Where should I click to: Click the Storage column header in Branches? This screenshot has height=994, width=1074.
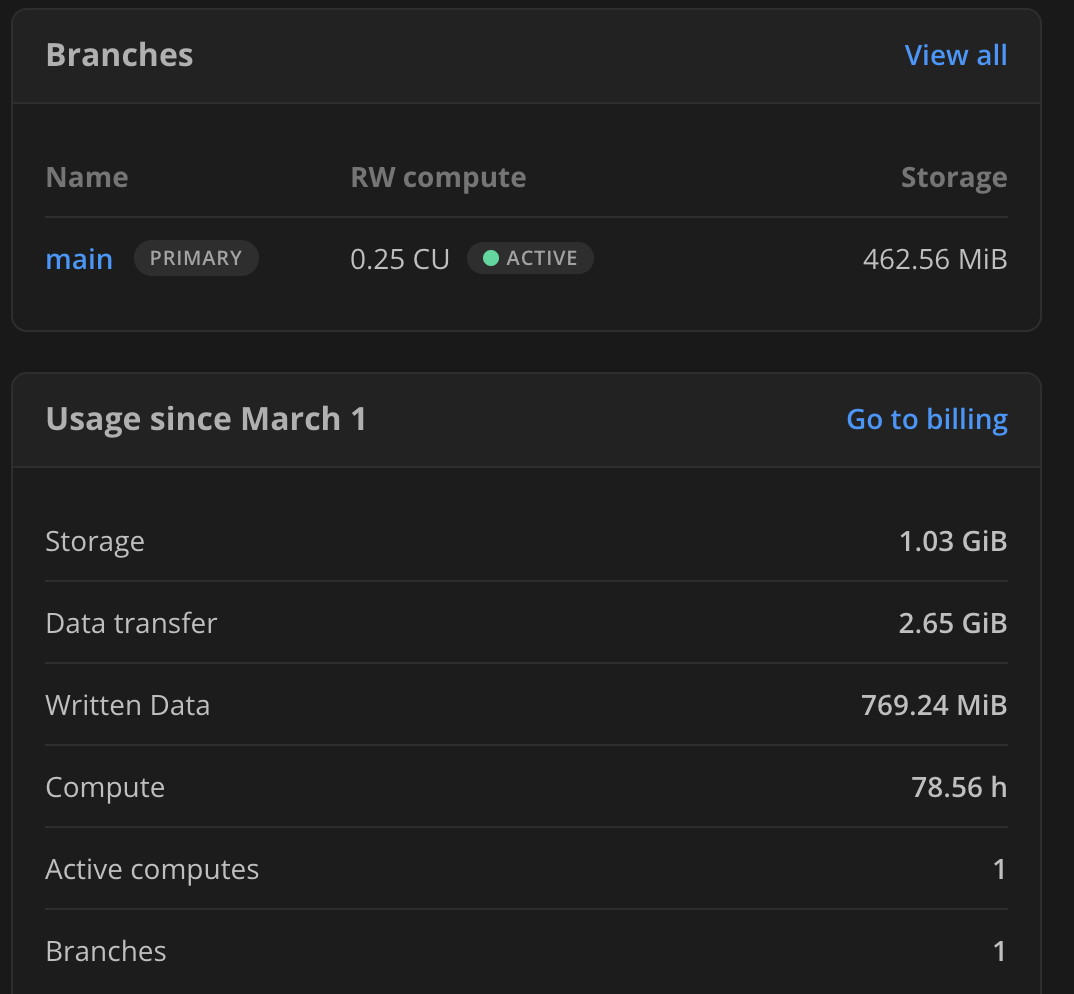pyautogui.click(x=953, y=177)
